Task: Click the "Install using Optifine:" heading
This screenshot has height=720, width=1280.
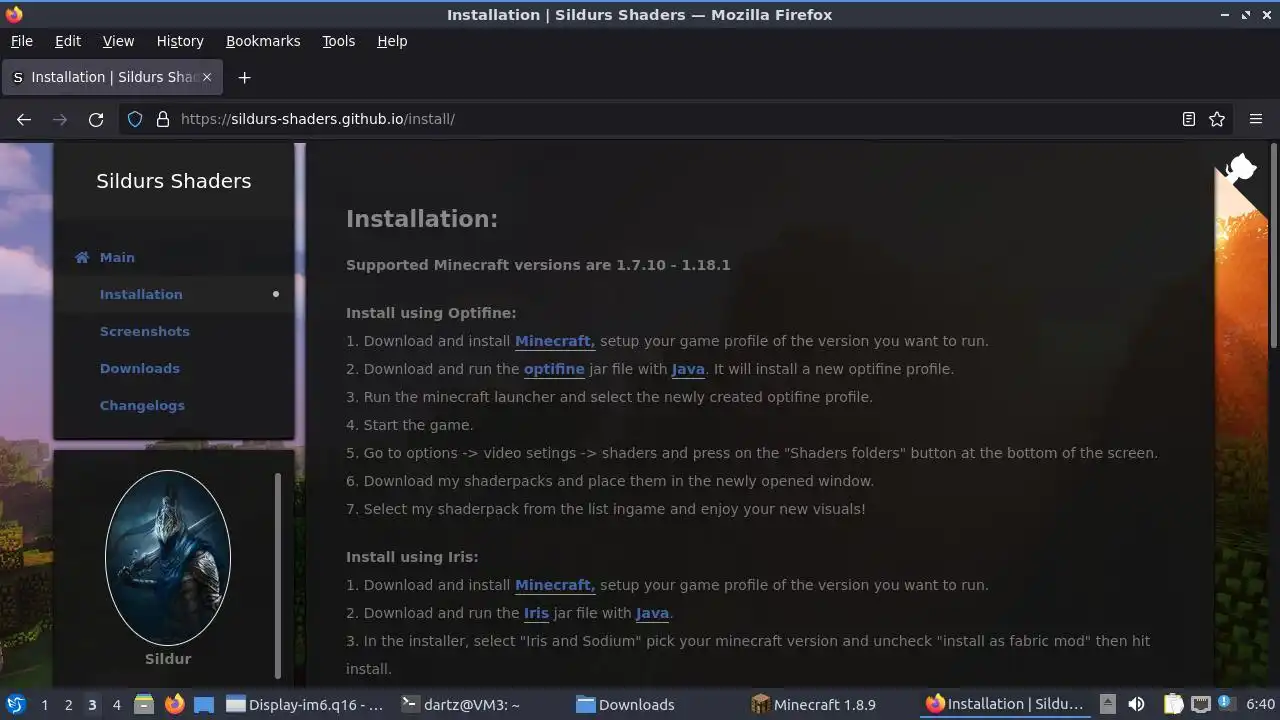Action: (x=431, y=313)
